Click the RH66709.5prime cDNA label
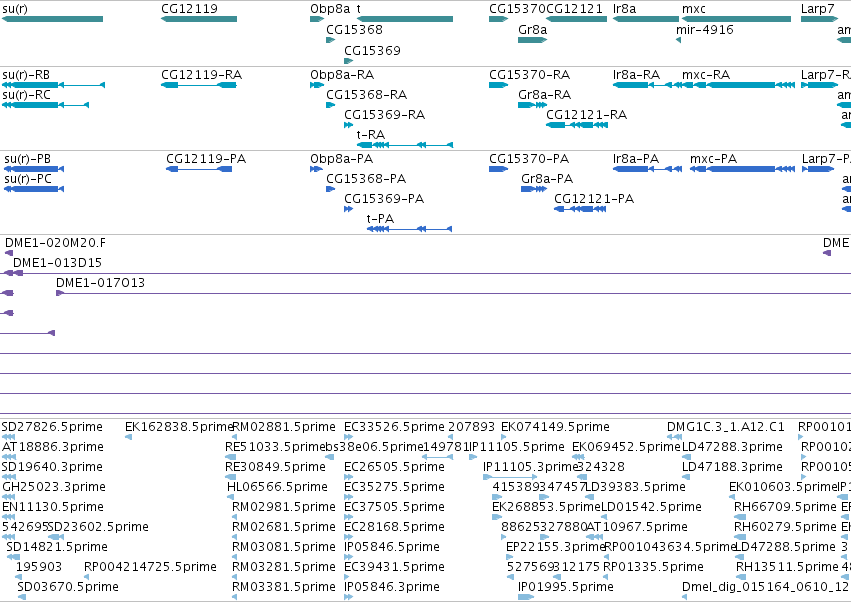Image resolution: width=851 pixels, height=602 pixels. coord(785,507)
